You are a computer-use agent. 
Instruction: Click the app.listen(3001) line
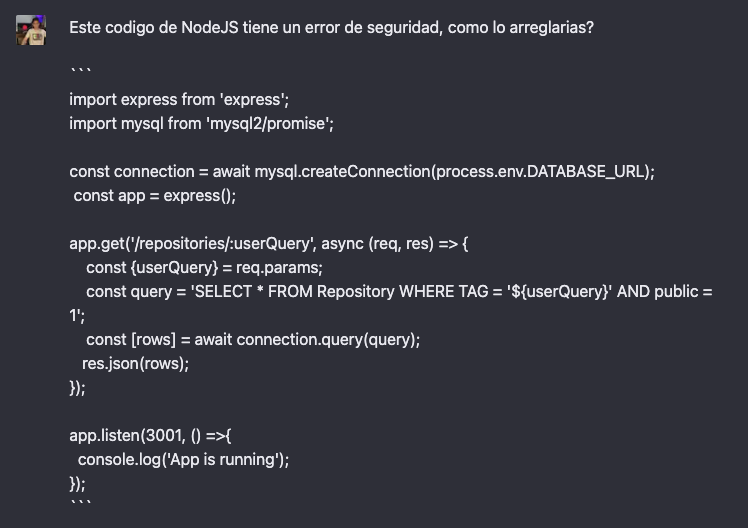coord(150,435)
